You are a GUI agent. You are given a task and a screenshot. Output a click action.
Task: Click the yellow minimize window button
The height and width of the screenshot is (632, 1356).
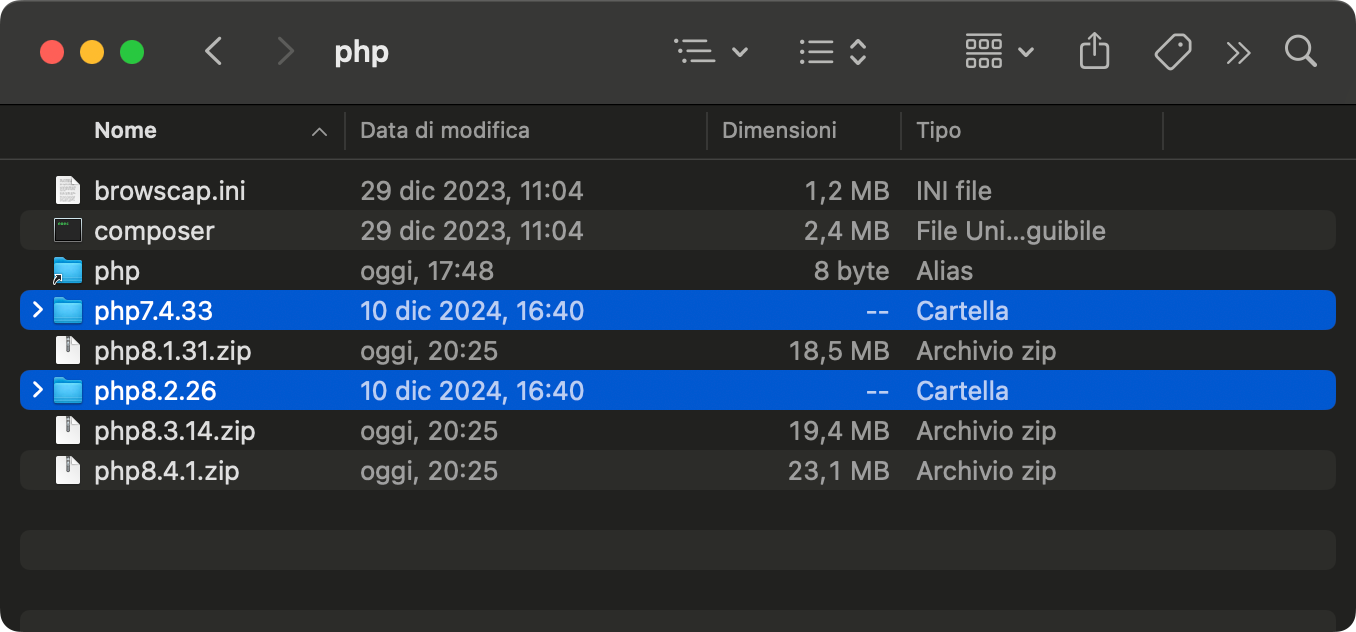tap(91, 52)
